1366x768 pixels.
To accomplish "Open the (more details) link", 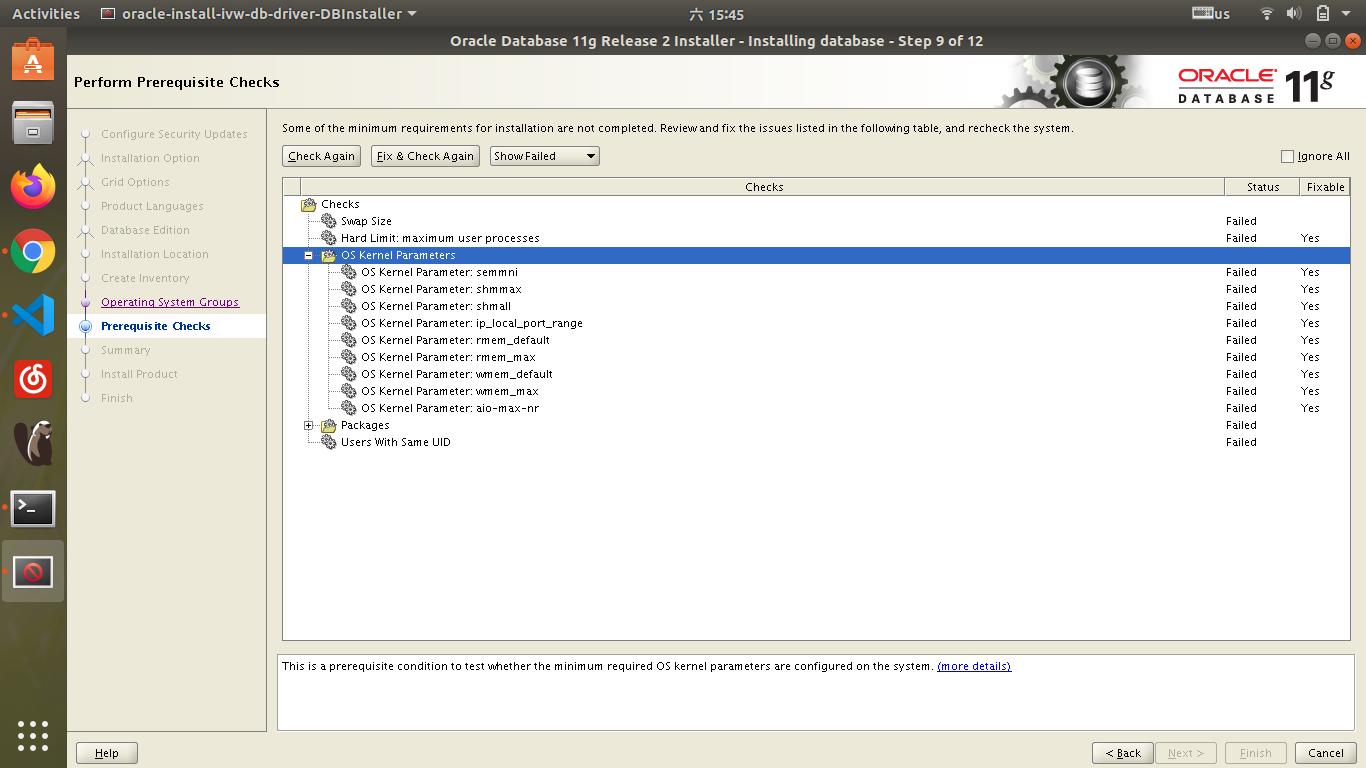I will (973, 666).
